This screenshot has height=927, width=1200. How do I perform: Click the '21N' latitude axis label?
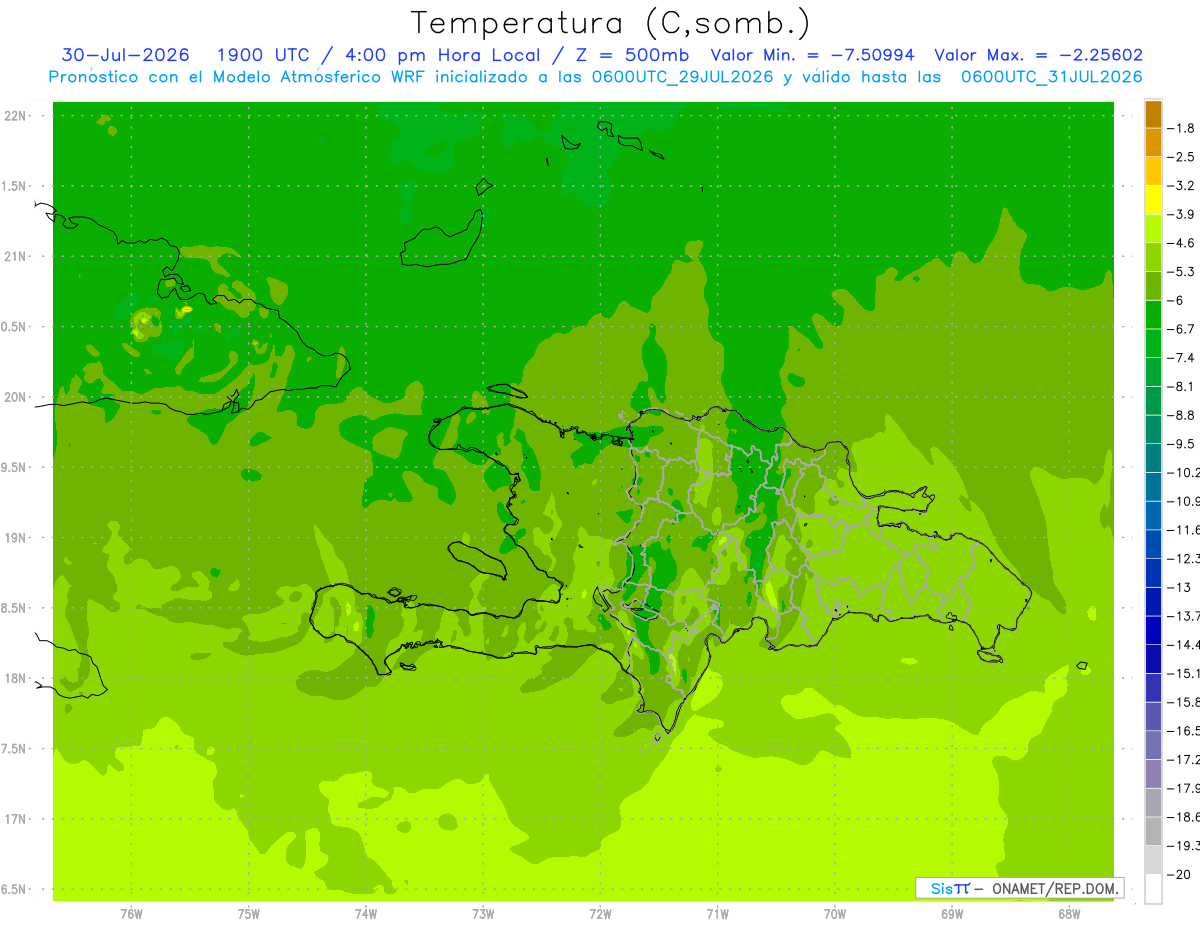coord(17,257)
